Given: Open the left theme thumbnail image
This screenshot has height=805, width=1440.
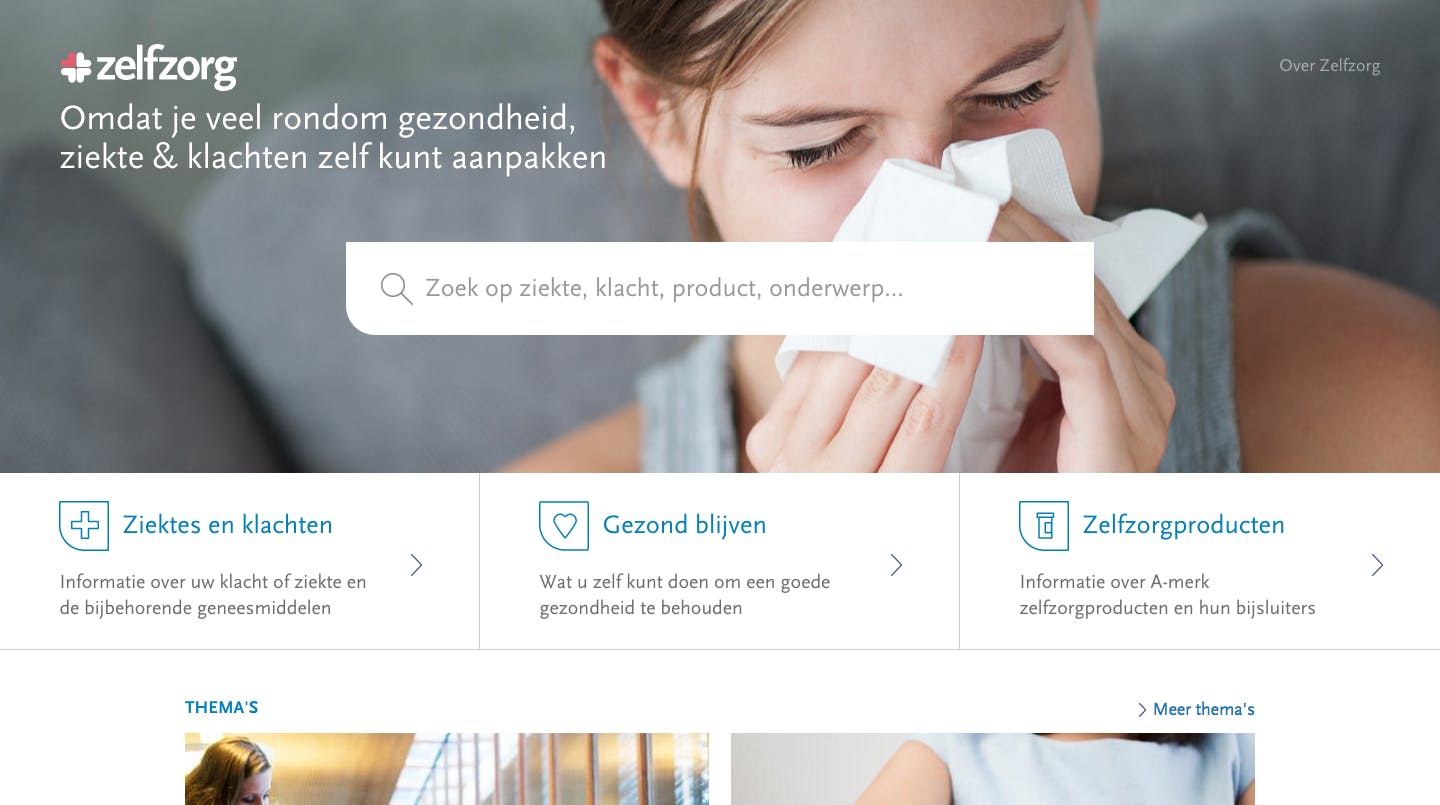Looking at the screenshot, I should [x=447, y=769].
